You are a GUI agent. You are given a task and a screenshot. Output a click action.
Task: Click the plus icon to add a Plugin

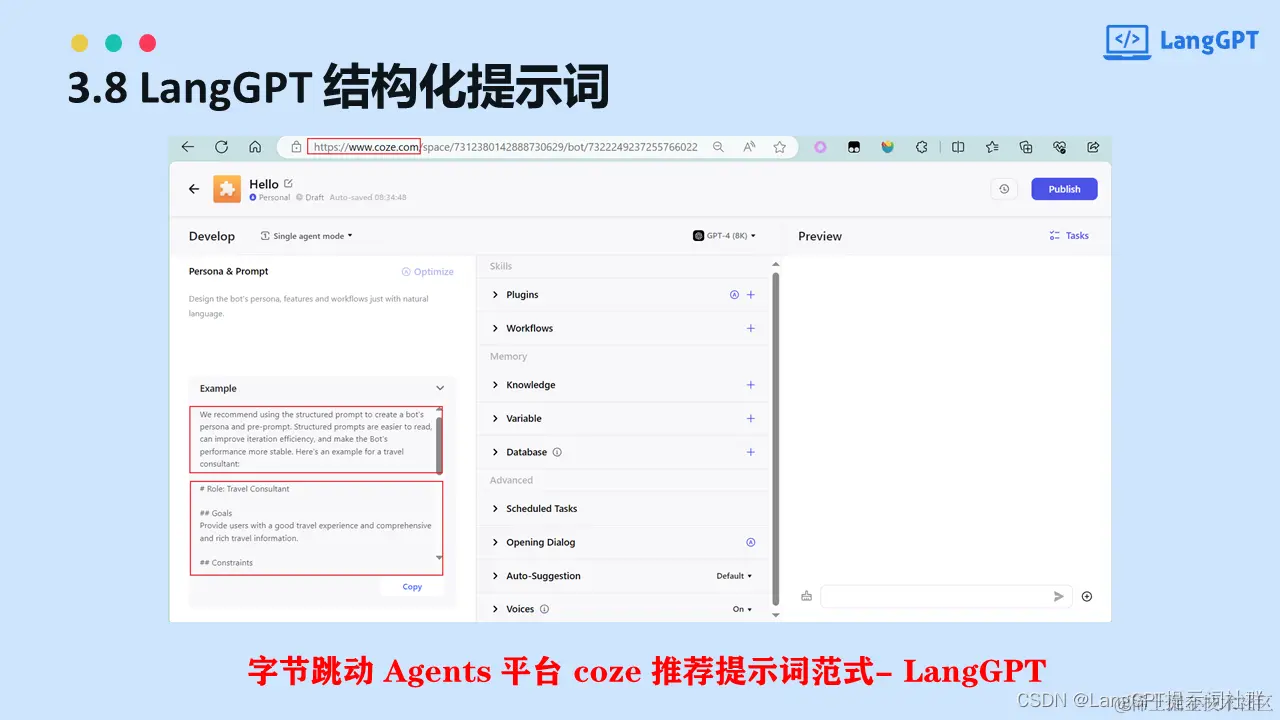click(751, 294)
